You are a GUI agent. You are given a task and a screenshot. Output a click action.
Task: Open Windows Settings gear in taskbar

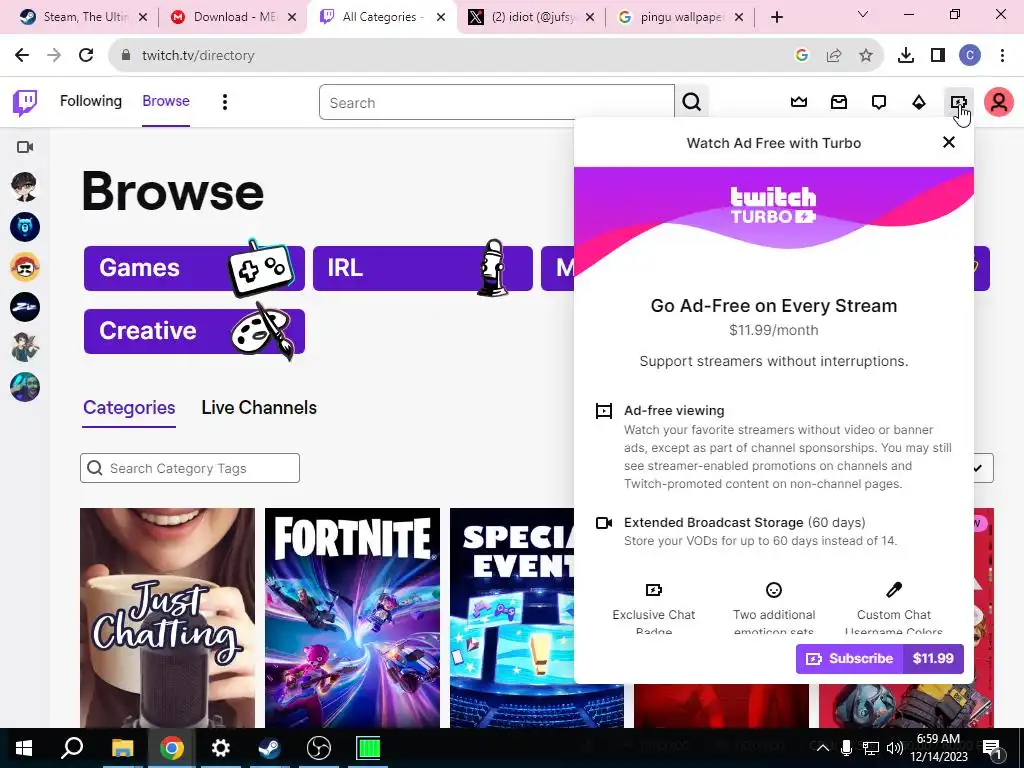(x=221, y=748)
